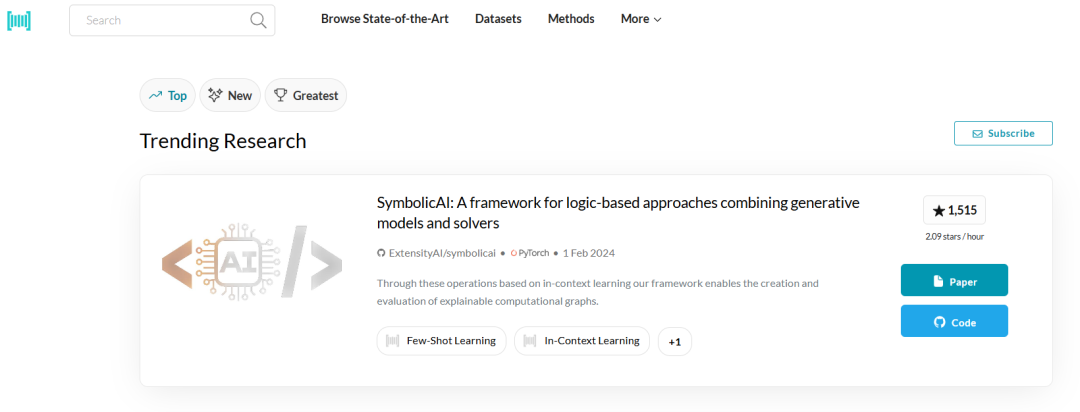This screenshot has height=412, width=1080.
Task: Switch to the New filter
Action: (x=230, y=95)
